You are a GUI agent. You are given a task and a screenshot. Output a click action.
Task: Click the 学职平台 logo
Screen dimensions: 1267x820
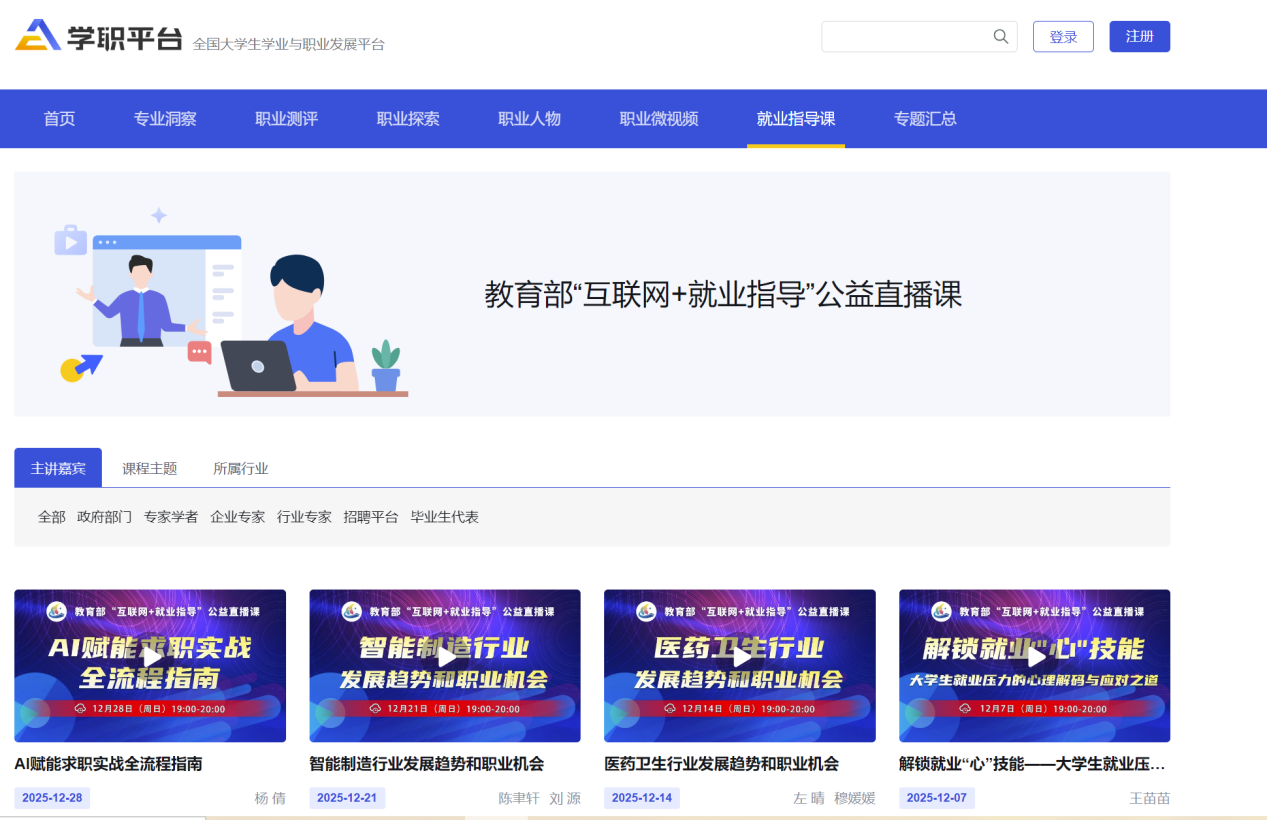click(99, 37)
